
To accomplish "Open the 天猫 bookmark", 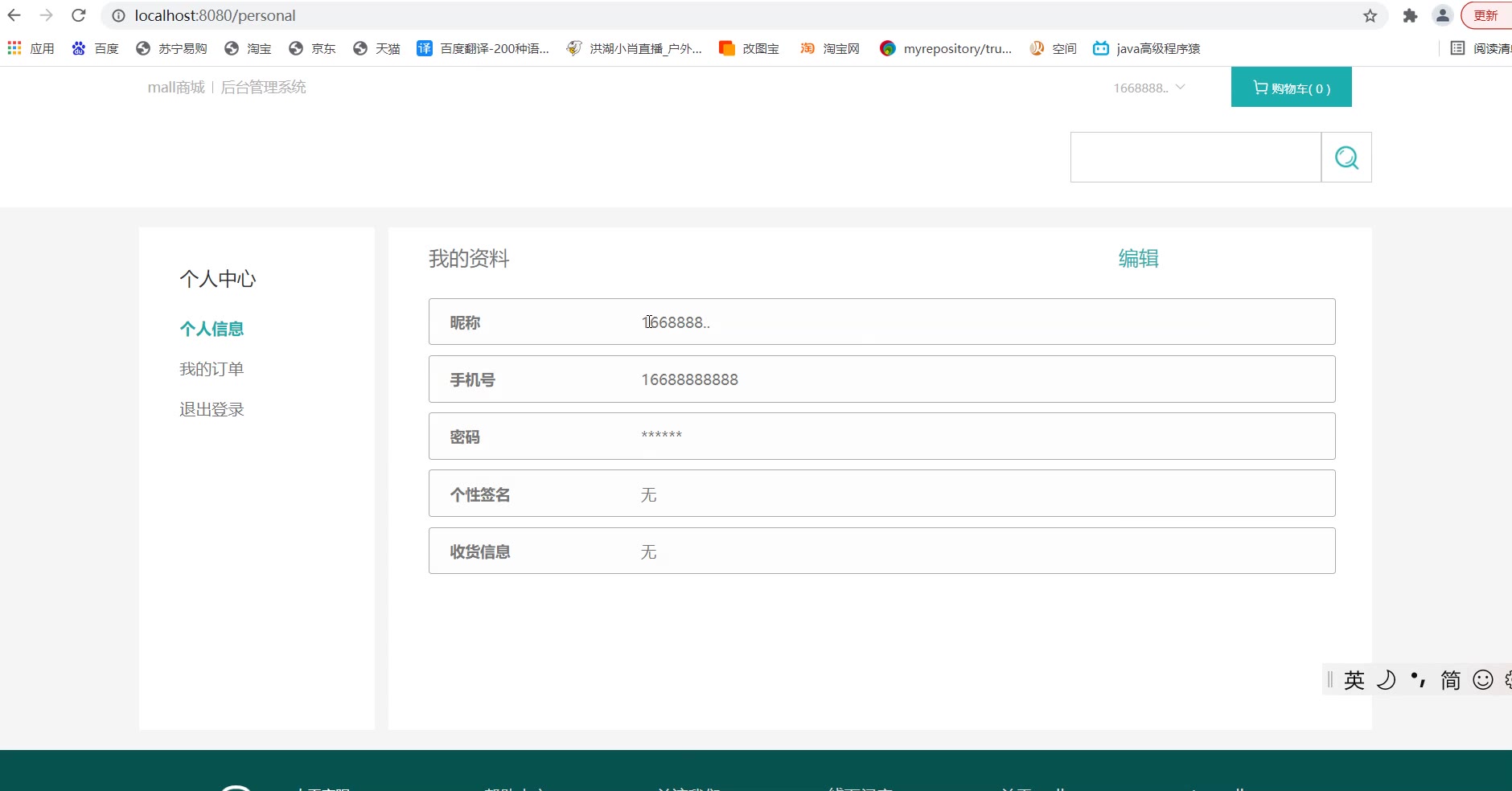I will 376,48.
